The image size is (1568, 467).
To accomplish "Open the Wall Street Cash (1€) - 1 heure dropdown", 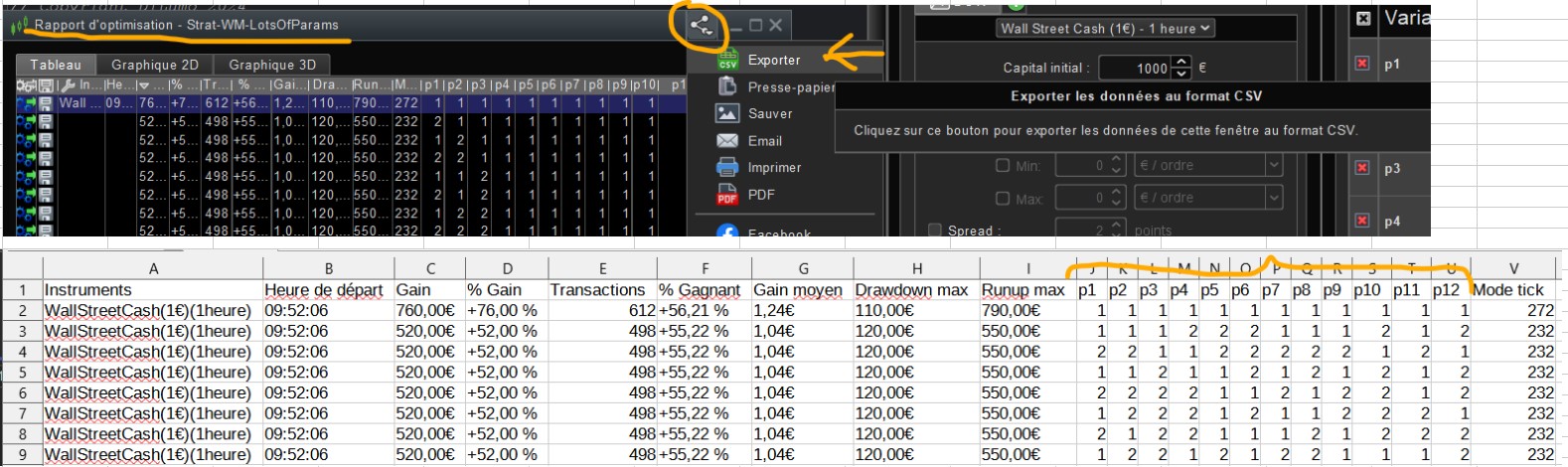I will coord(1105,28).
